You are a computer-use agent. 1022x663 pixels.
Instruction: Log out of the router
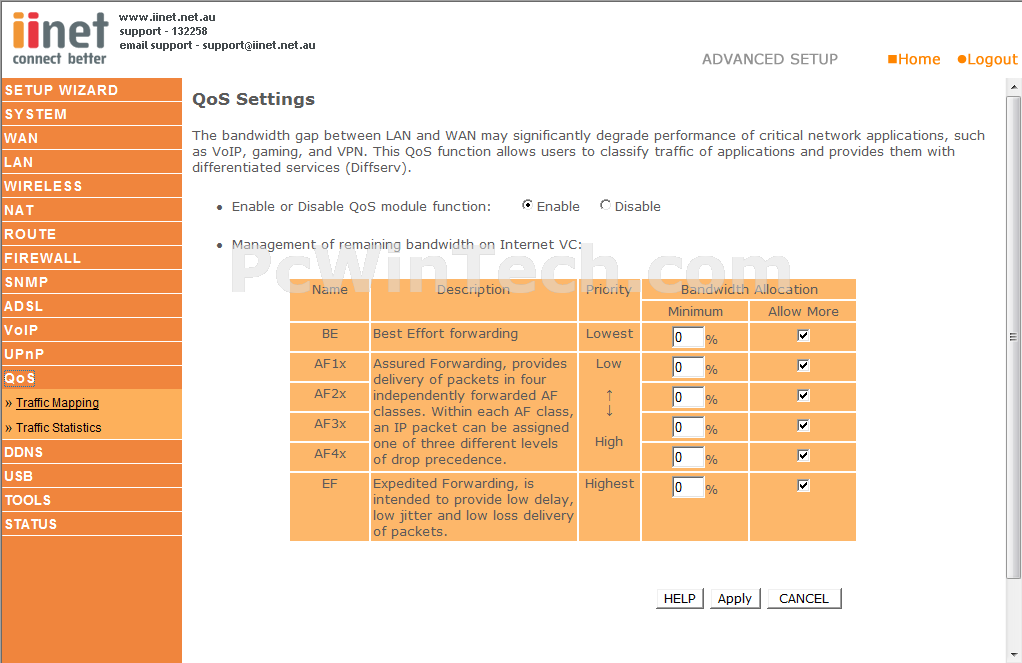(987, 59)
